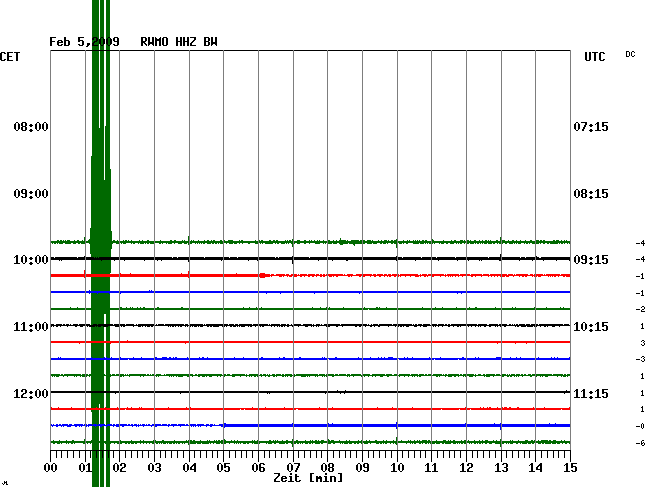Select the 11:15 UTC time label
This screenshot has height=494, width=650.
(591, 393)
